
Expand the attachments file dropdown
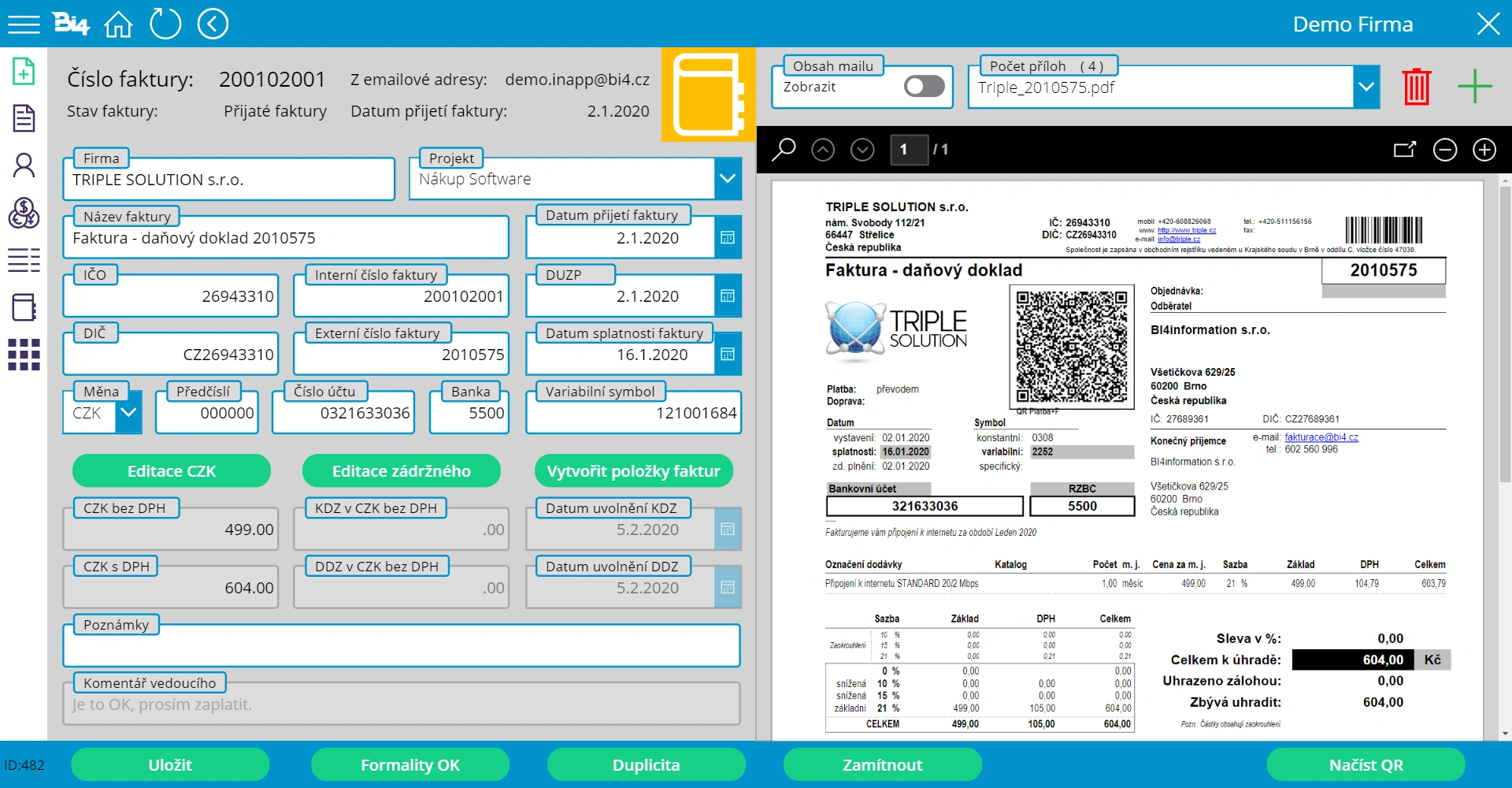point(1366,87)
